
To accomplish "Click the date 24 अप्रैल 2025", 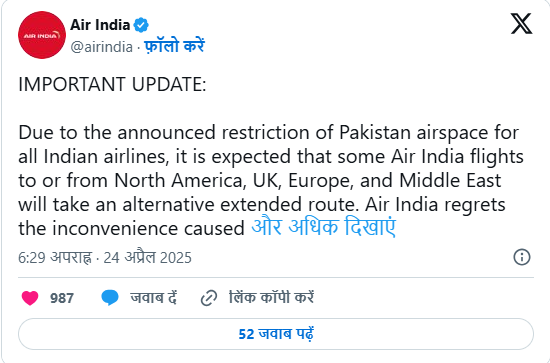I will [x=148, y=258].
